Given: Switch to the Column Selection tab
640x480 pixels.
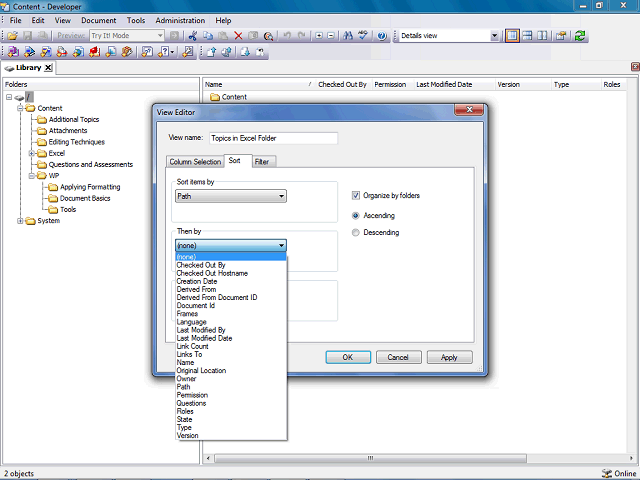Looking at the screenshot, I should coord(195,162).
